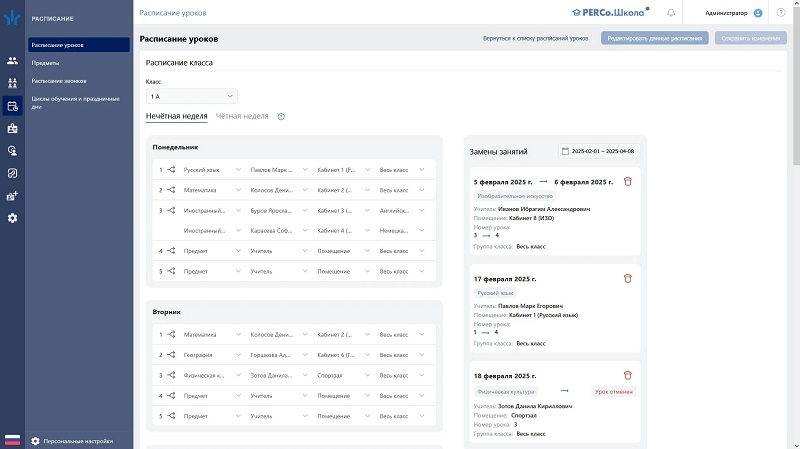800x449 pixels.
Task: Click the Редактировать данные расписания button
Action: pyautogui.click(x=655, y=38)
